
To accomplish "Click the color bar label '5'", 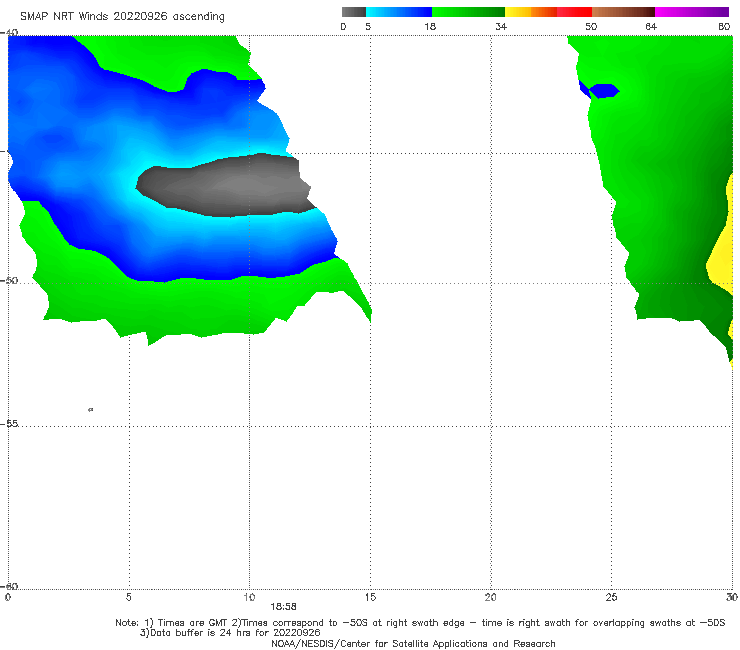I will [368, 27].
